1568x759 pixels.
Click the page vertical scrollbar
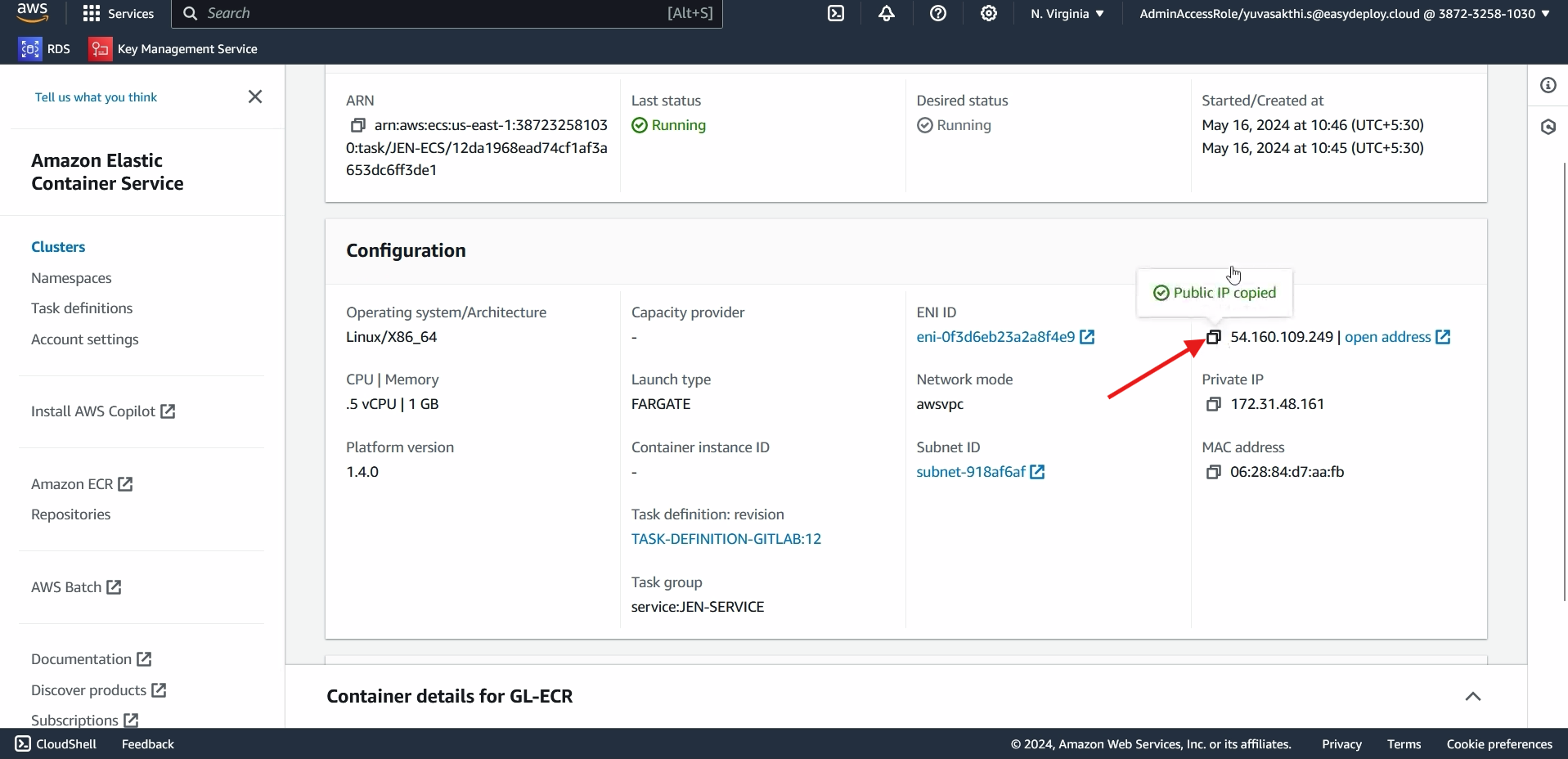1565,382
